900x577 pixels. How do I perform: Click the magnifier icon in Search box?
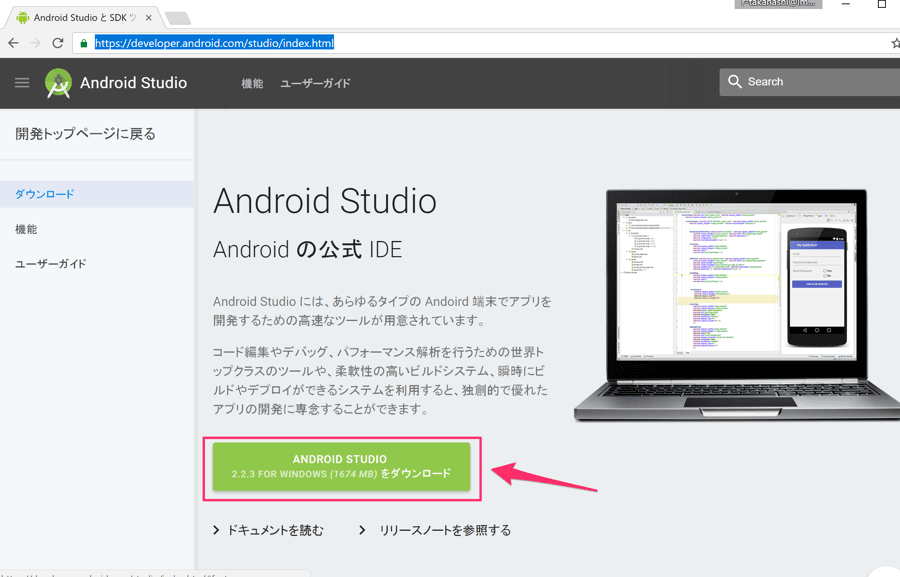click(735, 82)
